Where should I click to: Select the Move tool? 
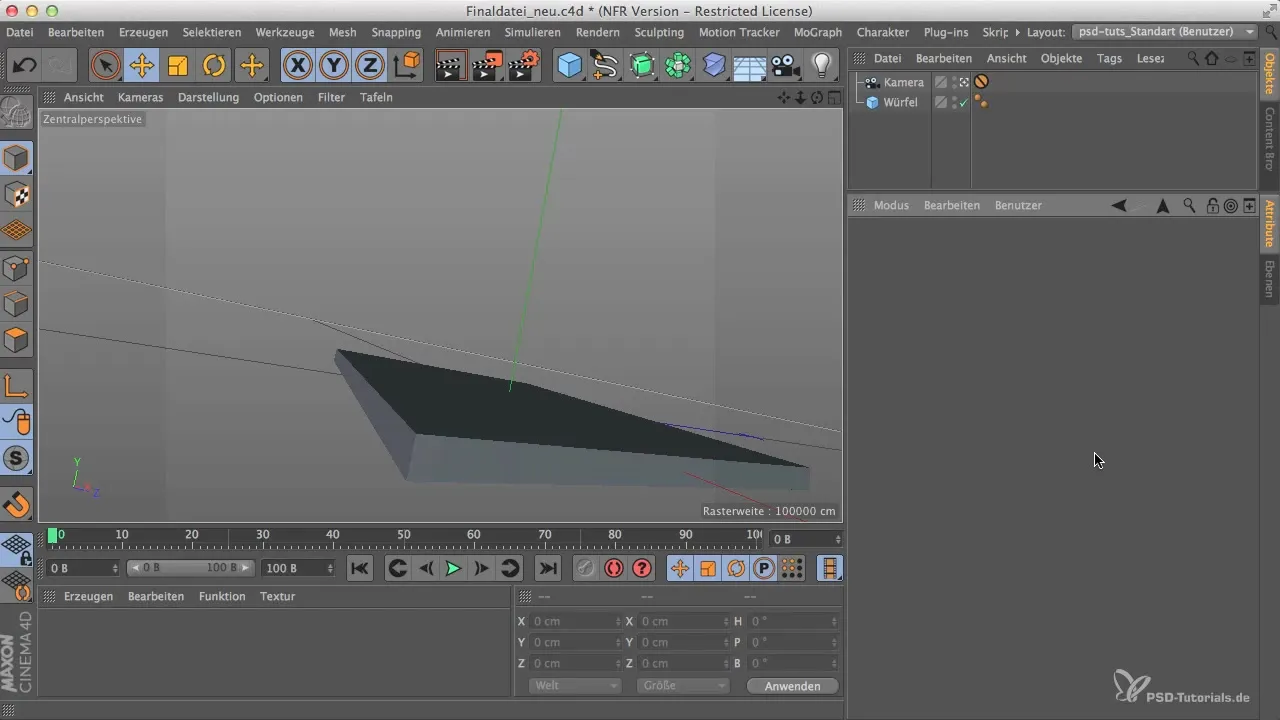tap(142, 66)
